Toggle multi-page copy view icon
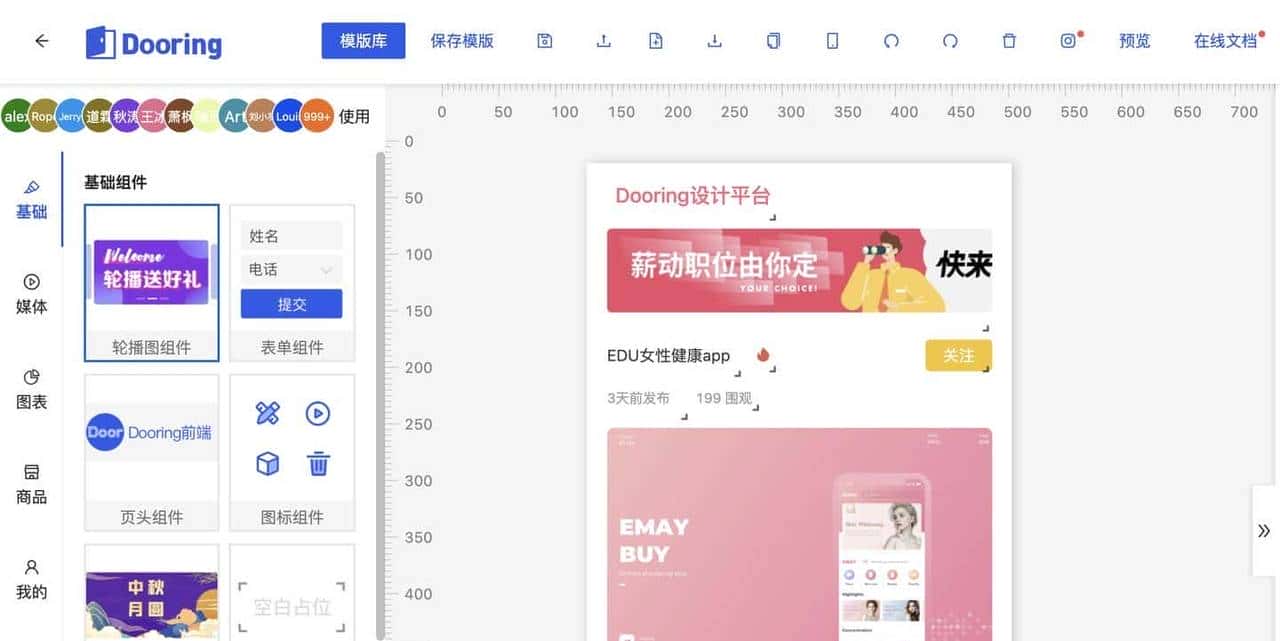The image size is (1280, 641). tap(773, 41)
